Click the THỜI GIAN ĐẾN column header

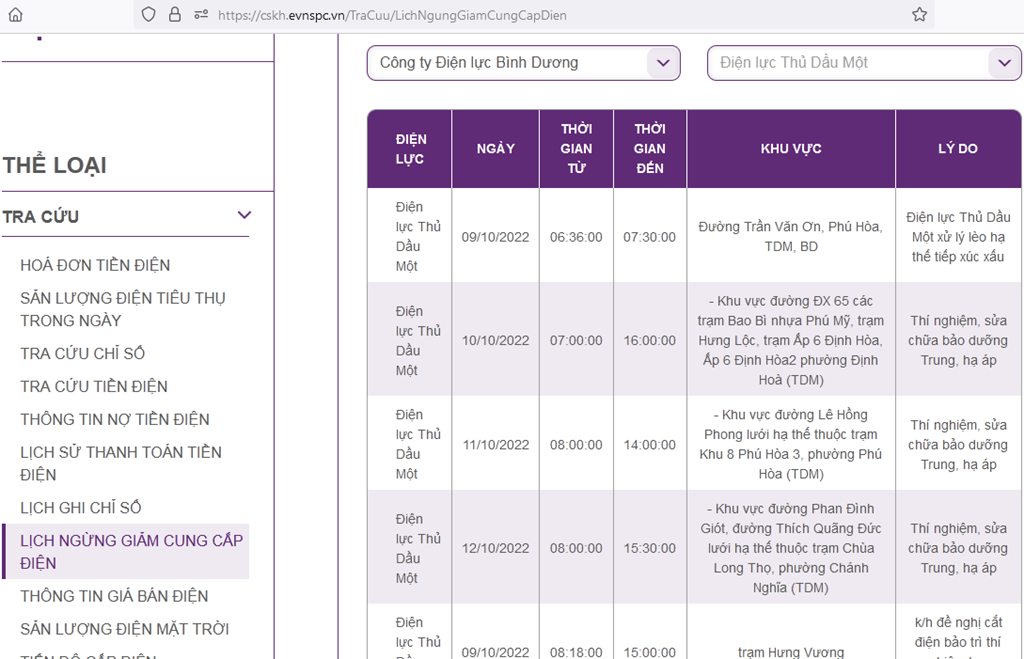pyautogui.click(x=650, y=149)
